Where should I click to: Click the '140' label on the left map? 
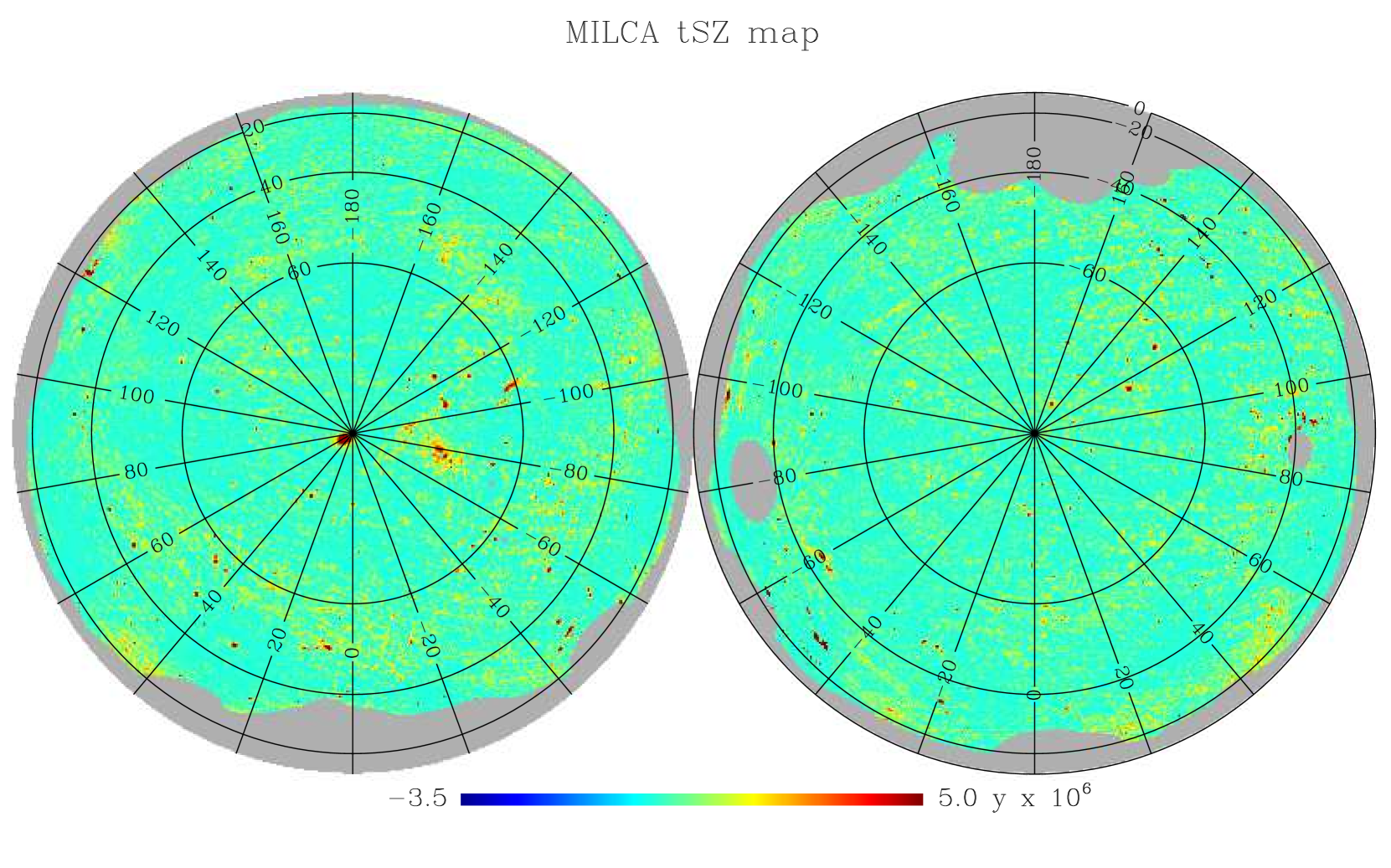(211, 265)
